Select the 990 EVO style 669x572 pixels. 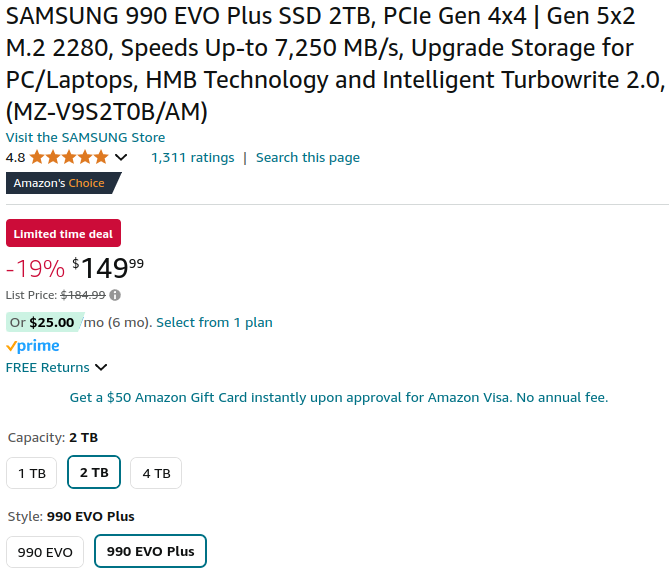(x=45, y=551)
